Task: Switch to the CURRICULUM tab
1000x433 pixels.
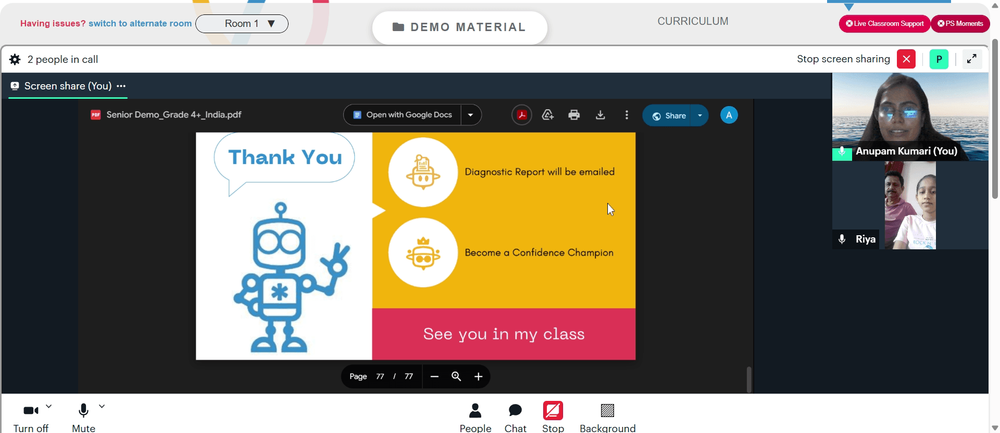Action: [x=693, y=21]
